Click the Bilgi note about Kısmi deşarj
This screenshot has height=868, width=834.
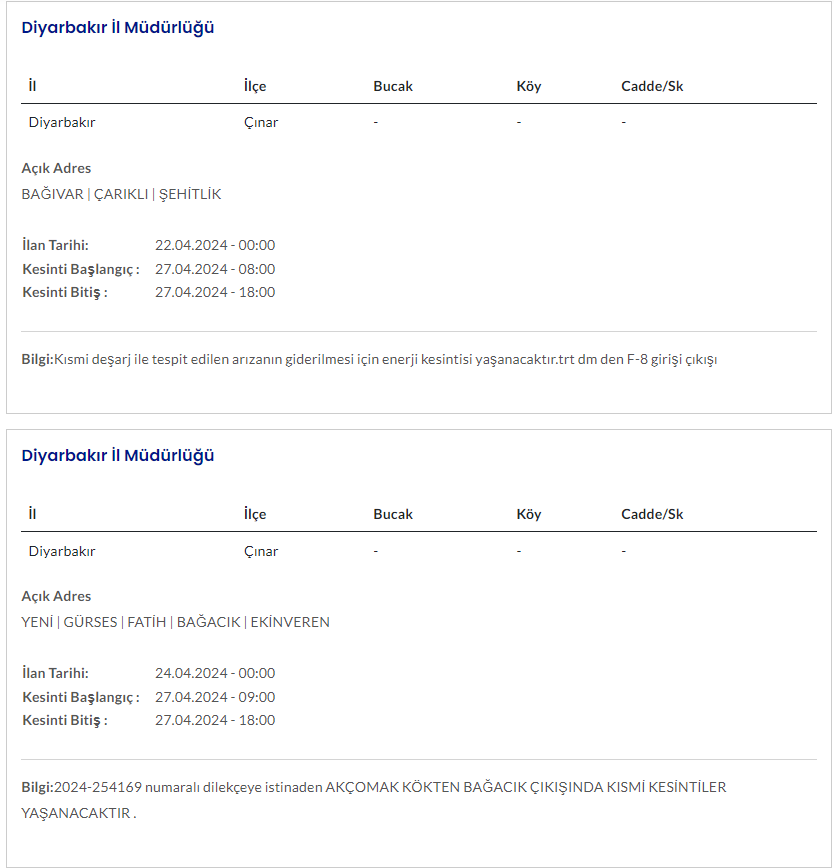click(370, 359)
